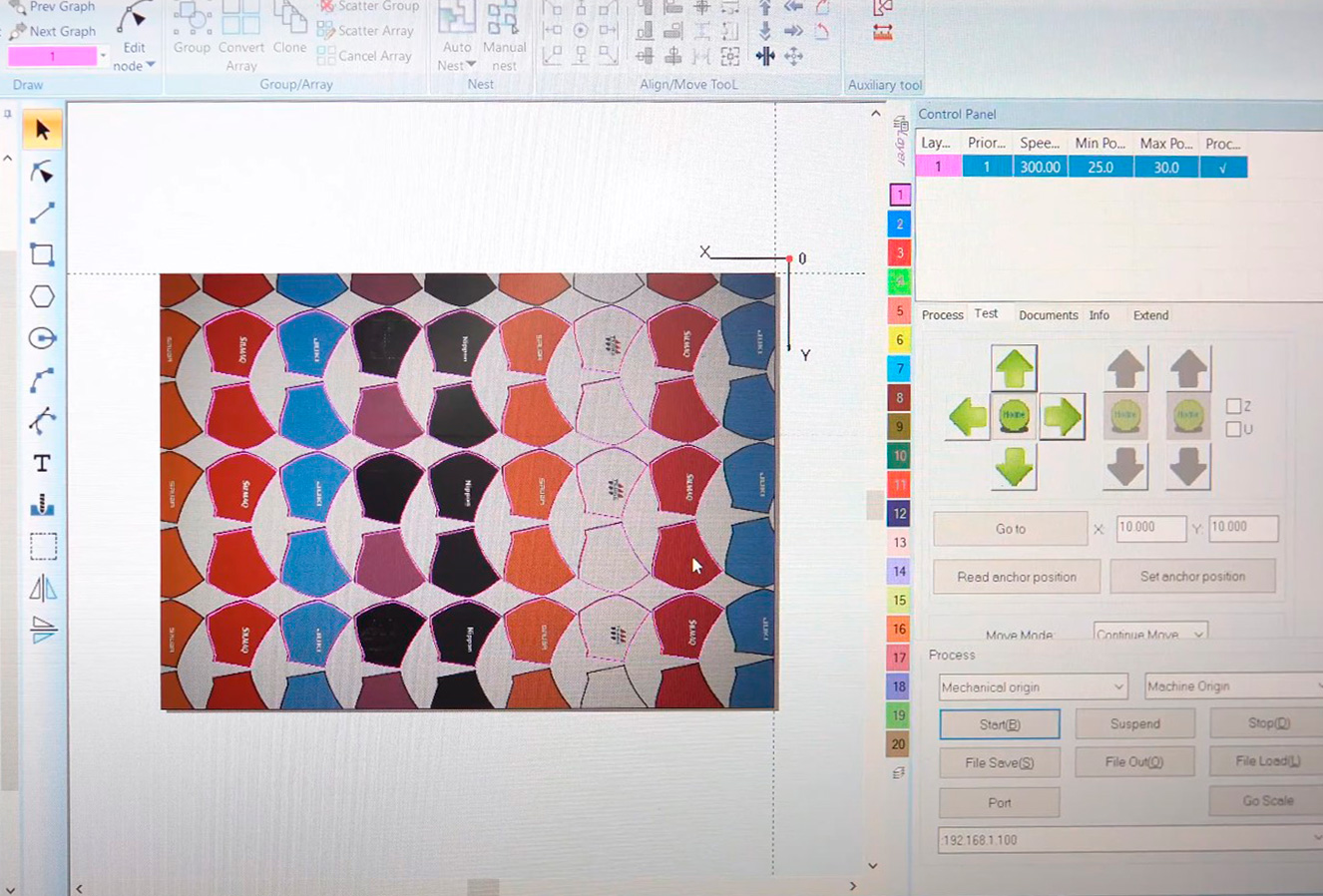Select pink layer color swatch 1

click(899, 195)
